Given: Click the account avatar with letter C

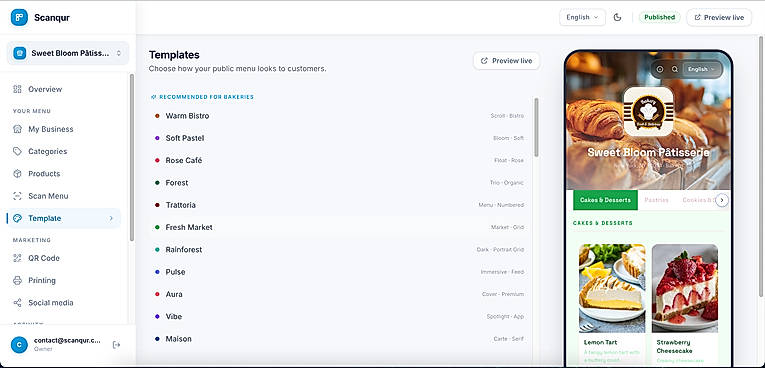Looking at the screenshot, I should (x=19, y=345).
